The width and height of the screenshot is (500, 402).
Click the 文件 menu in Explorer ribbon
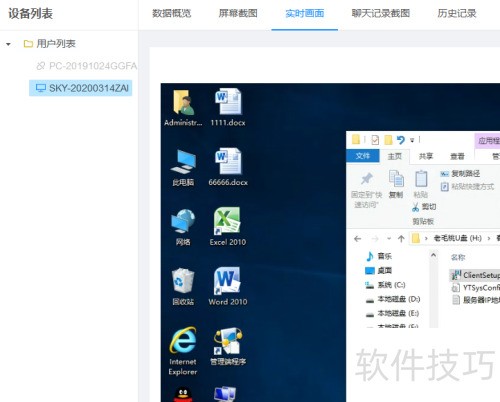(x=363, y=156)
